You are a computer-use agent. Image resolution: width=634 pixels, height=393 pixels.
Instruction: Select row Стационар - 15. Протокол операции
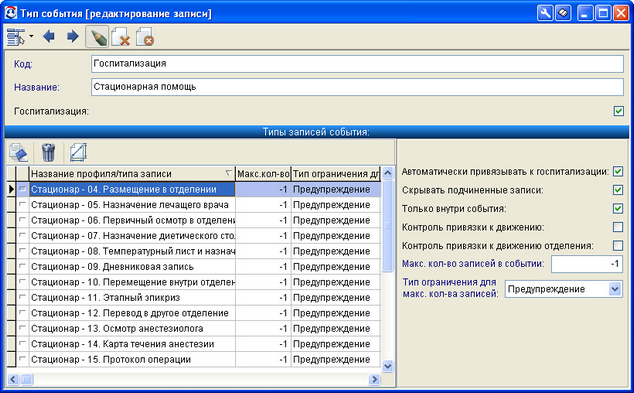[194, 359]
